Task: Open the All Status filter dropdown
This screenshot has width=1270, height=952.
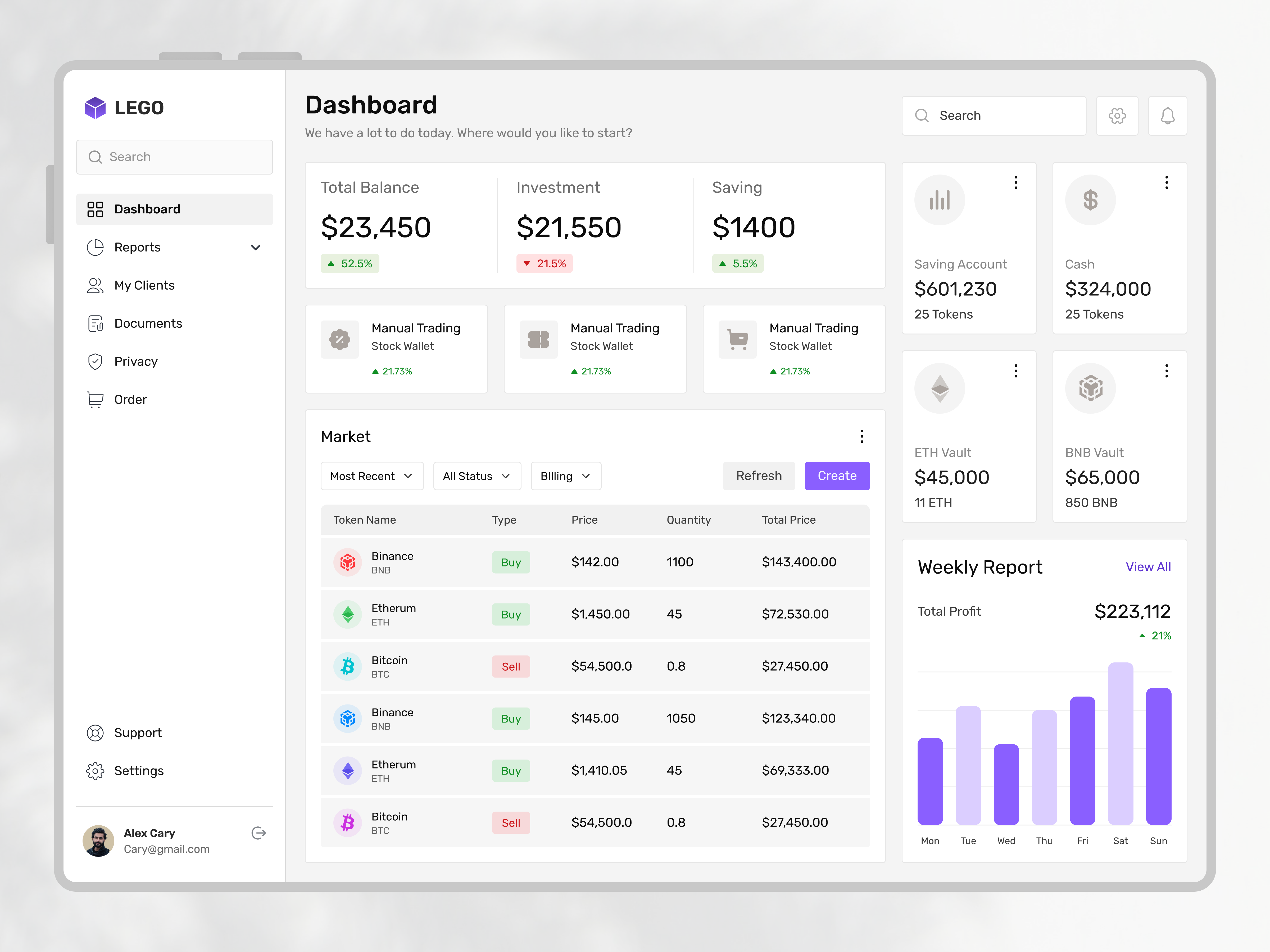Action: (x=477, y=476)
